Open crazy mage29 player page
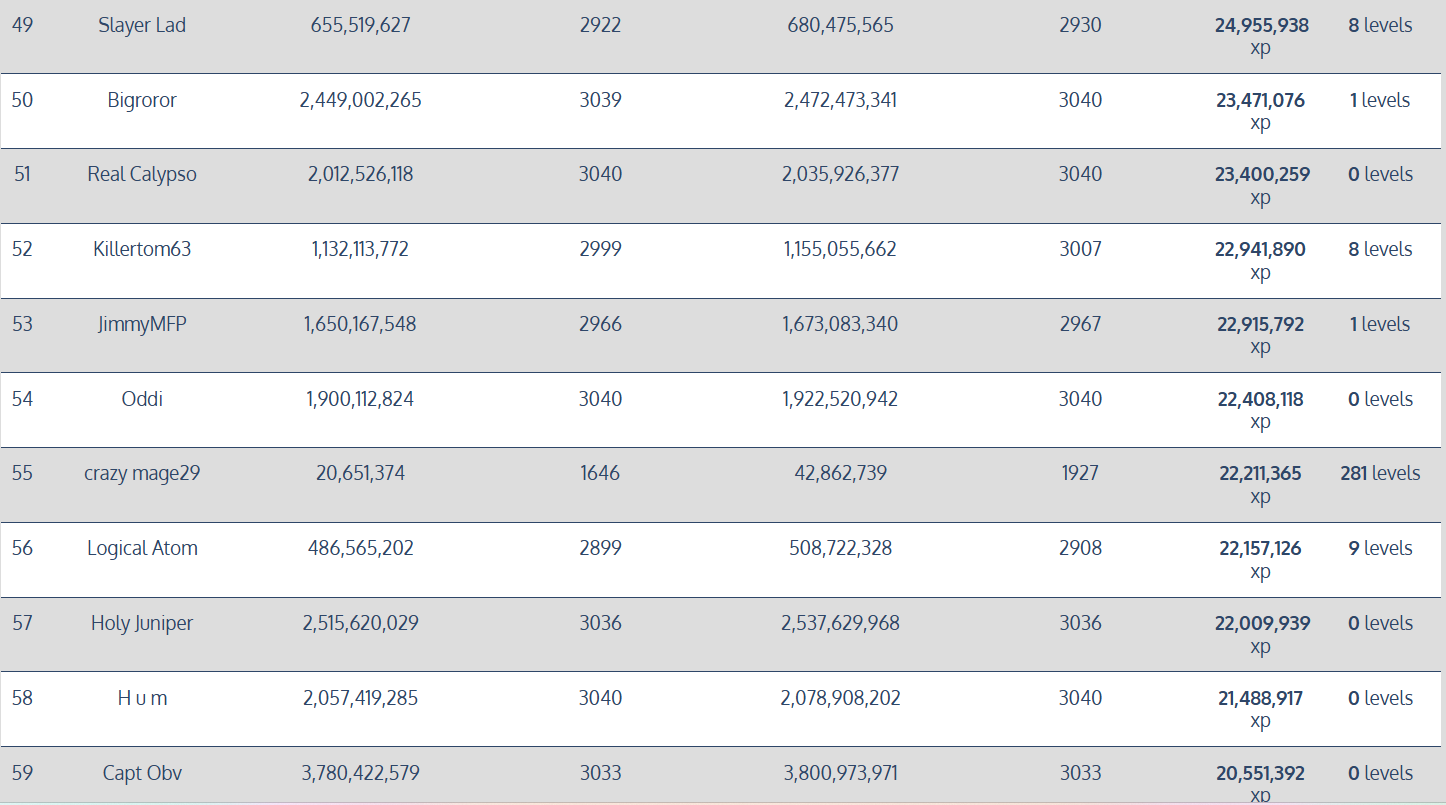 (x=142, y=473)
